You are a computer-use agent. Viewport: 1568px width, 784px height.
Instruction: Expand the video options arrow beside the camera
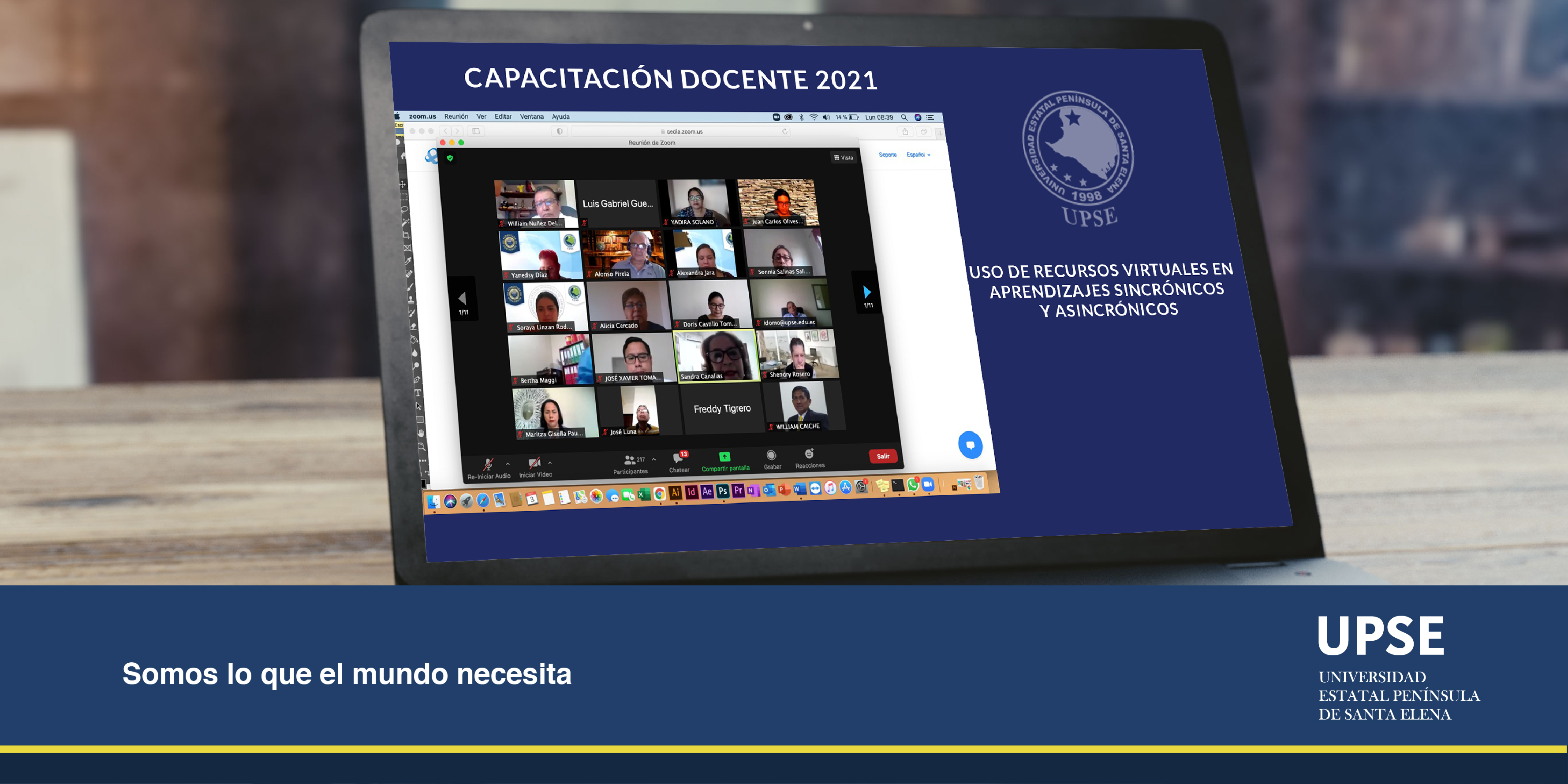(550, 463)
